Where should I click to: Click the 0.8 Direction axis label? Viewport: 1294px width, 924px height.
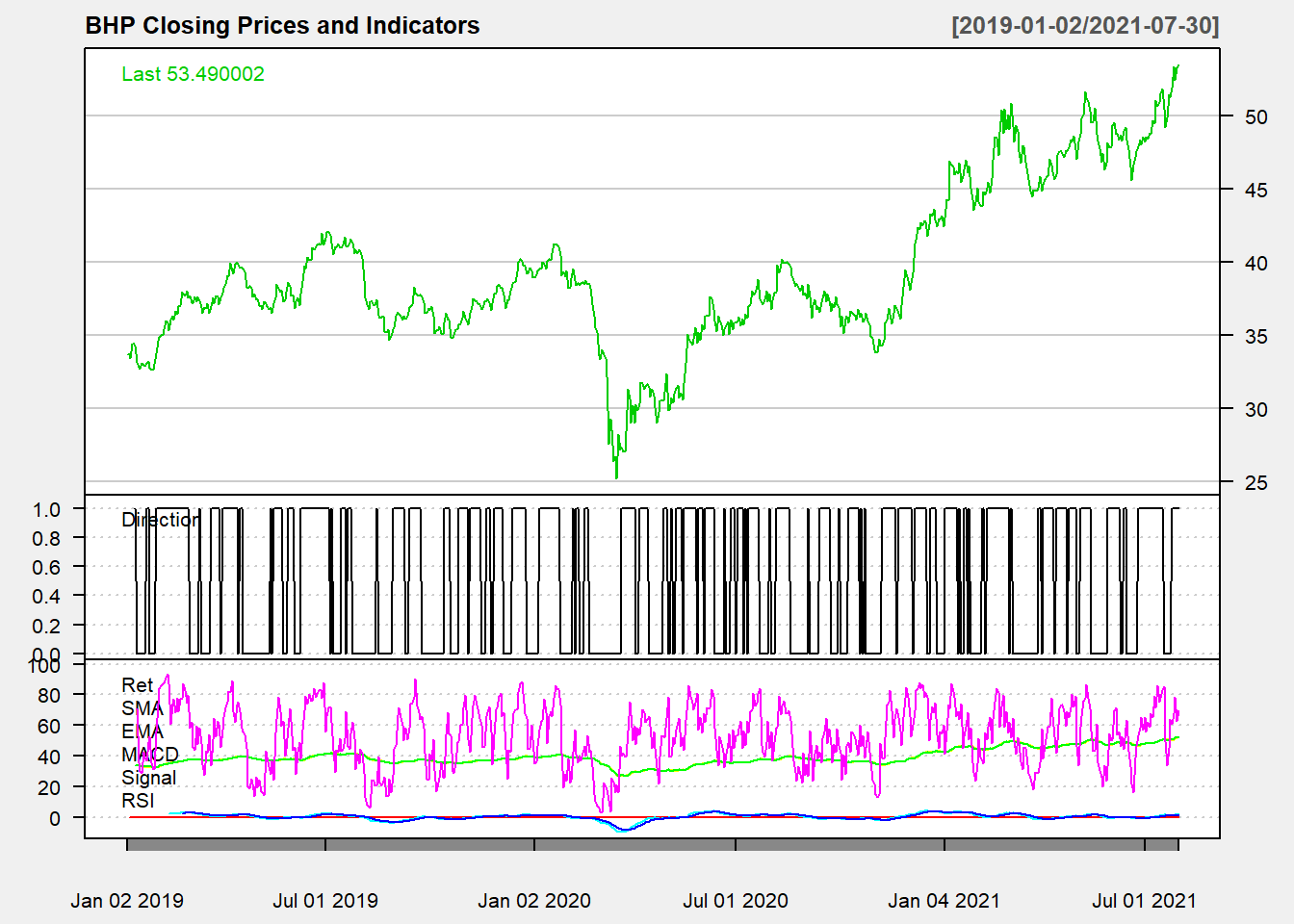pyautogui.click(x=46, y=538)
